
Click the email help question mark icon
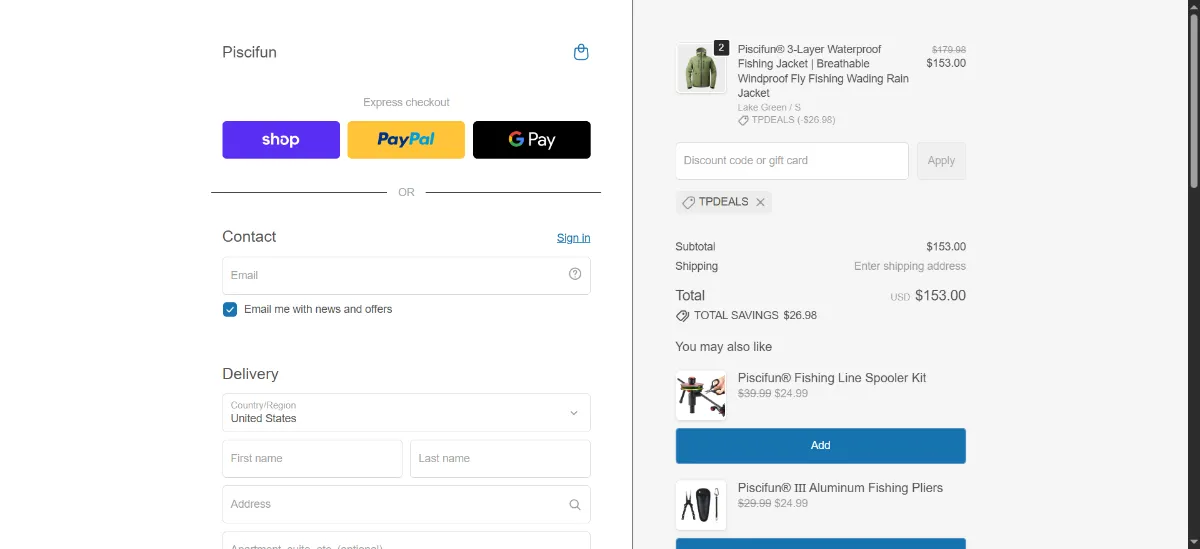point(575,274)
